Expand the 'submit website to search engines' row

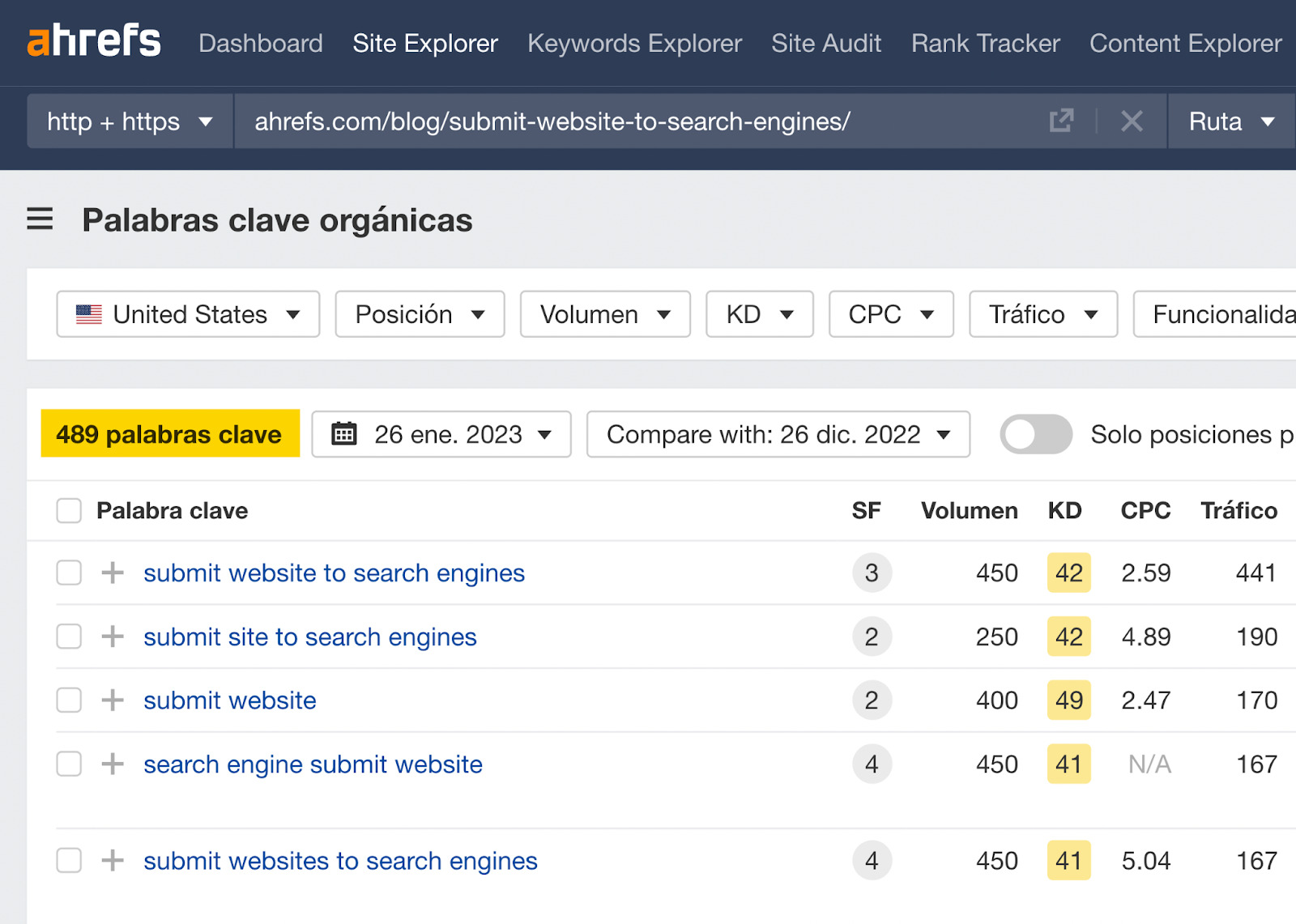pyautogui.click(x=113, y=573)
